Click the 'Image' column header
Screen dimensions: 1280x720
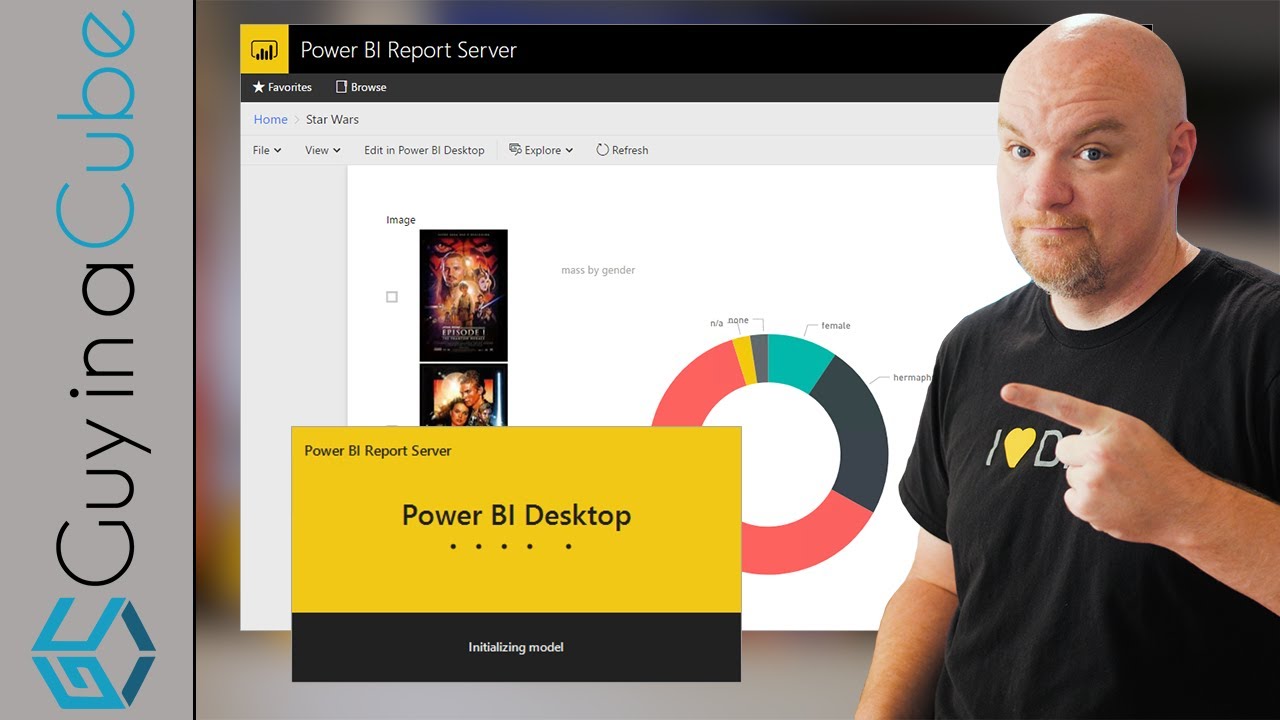(x=401, y=220)
